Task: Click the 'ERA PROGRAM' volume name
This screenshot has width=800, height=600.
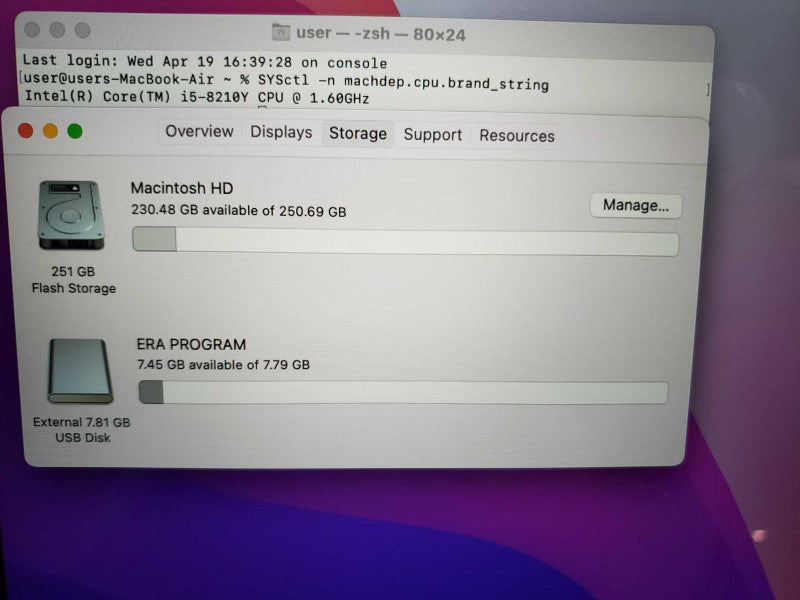Action: pos(191,344)
